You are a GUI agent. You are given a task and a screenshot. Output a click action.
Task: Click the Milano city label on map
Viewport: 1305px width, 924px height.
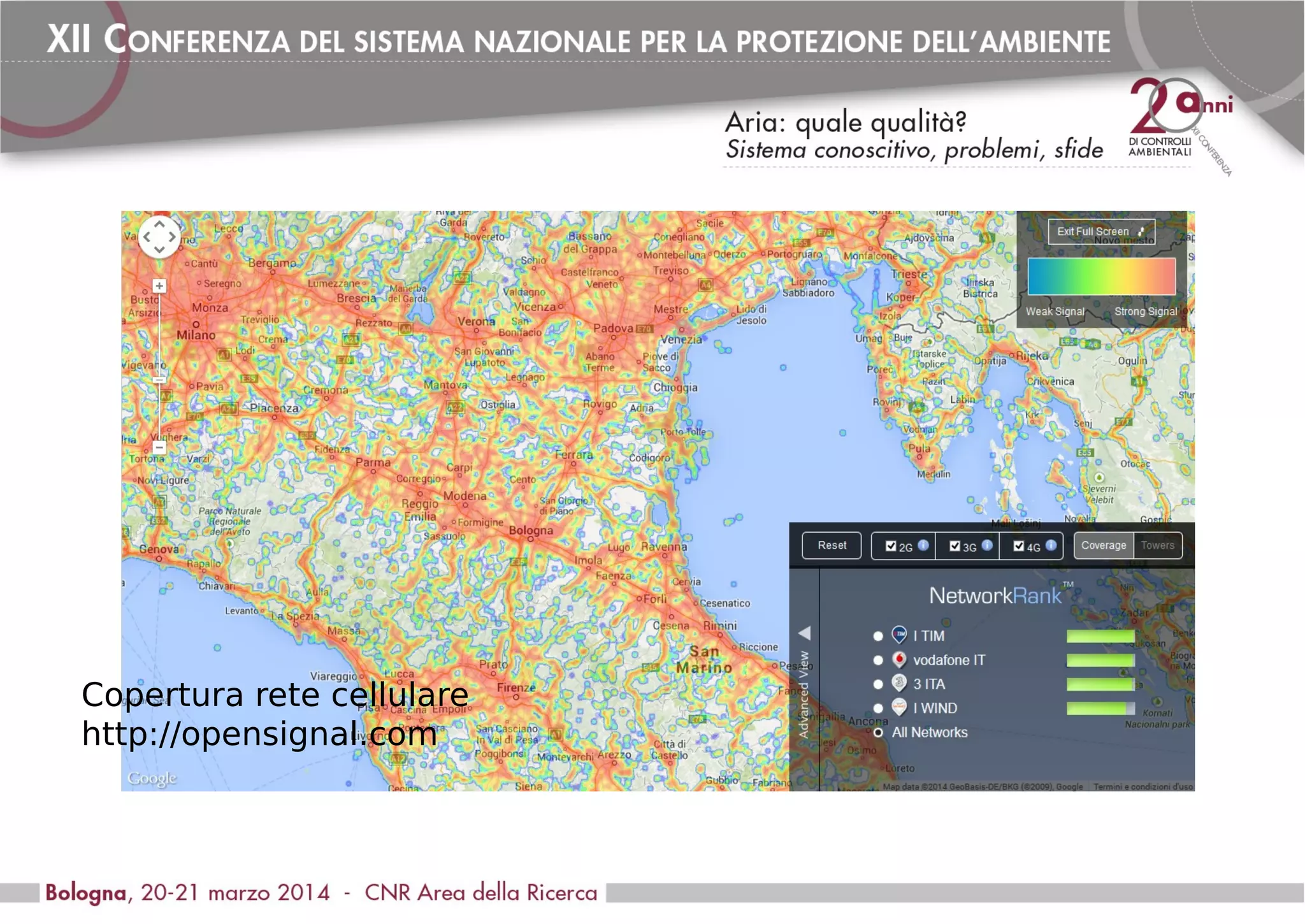click(x=196, y=335)
